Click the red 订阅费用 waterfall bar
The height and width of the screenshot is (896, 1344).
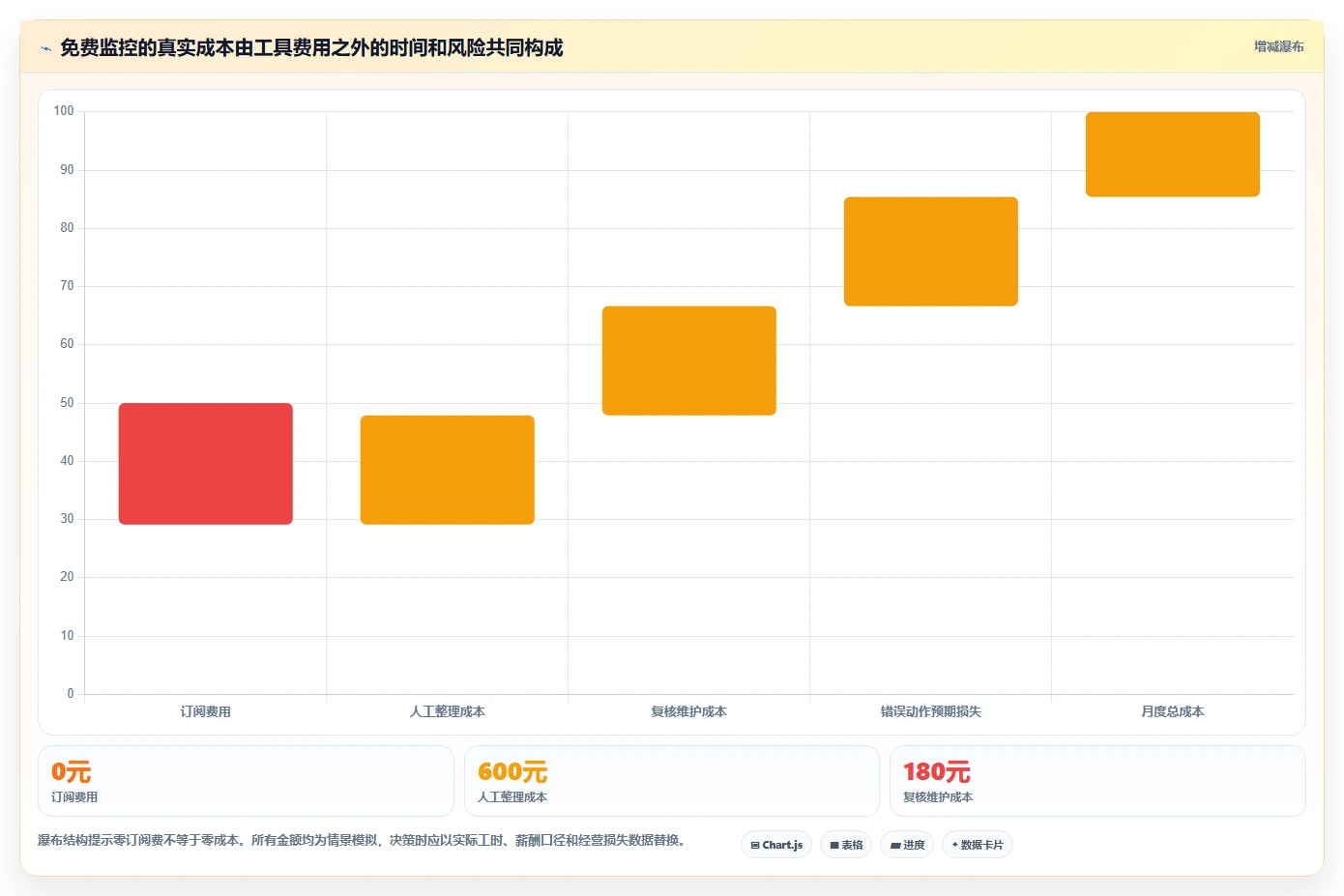tap(206, 464)
